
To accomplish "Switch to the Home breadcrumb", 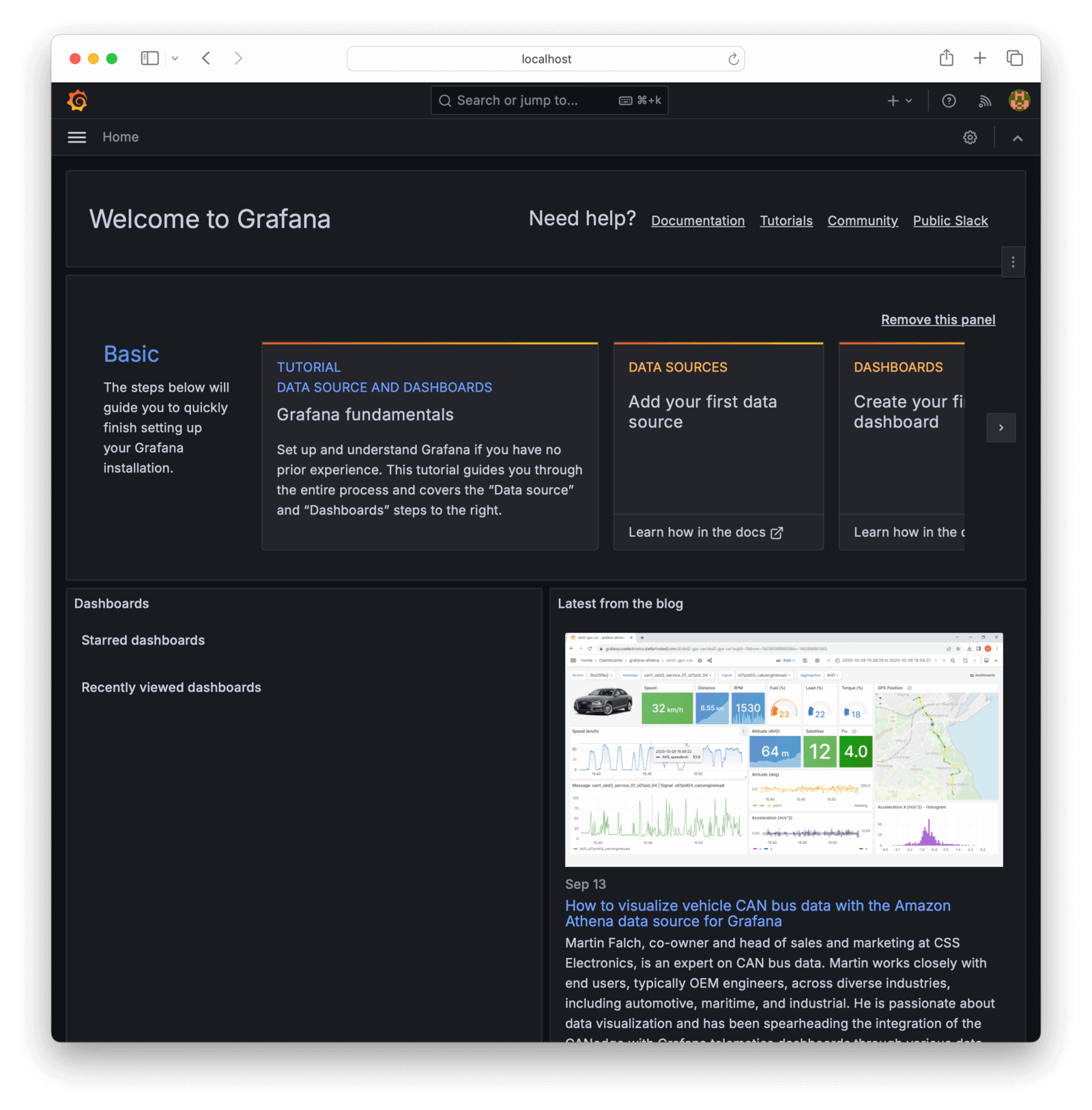I will [120, 137].
